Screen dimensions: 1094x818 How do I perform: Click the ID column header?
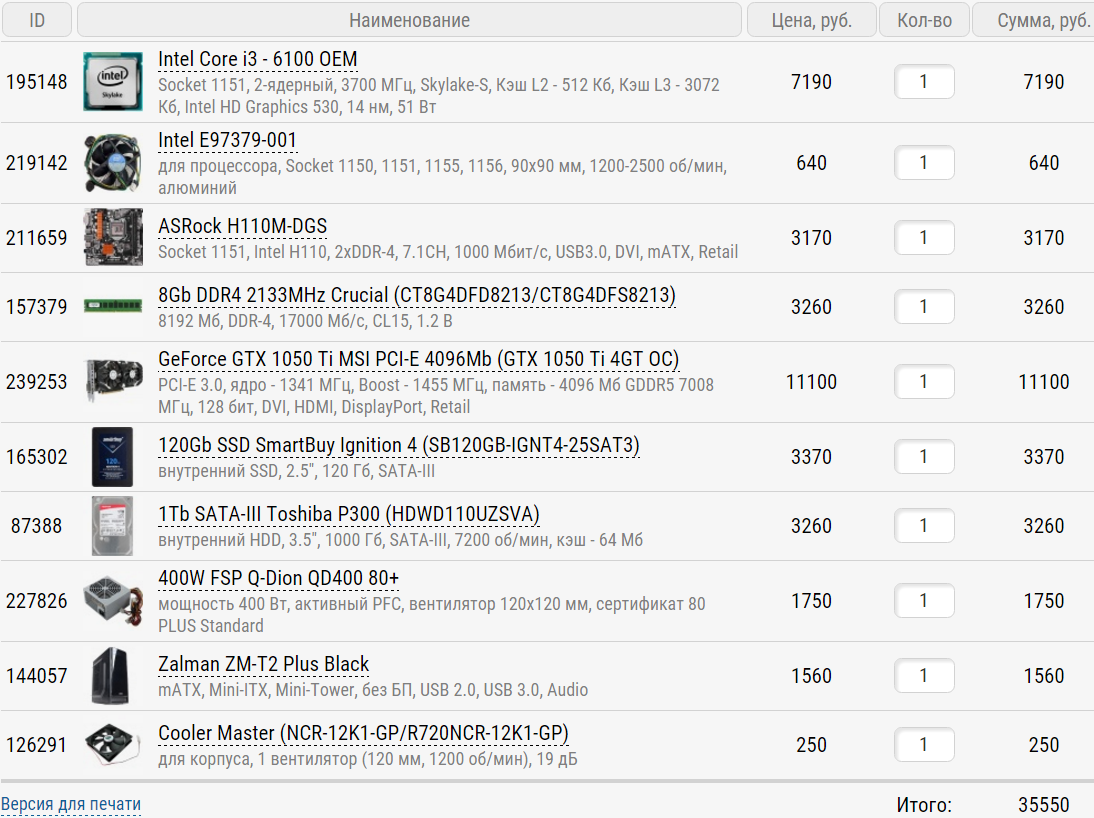click(x=37, y=20)
